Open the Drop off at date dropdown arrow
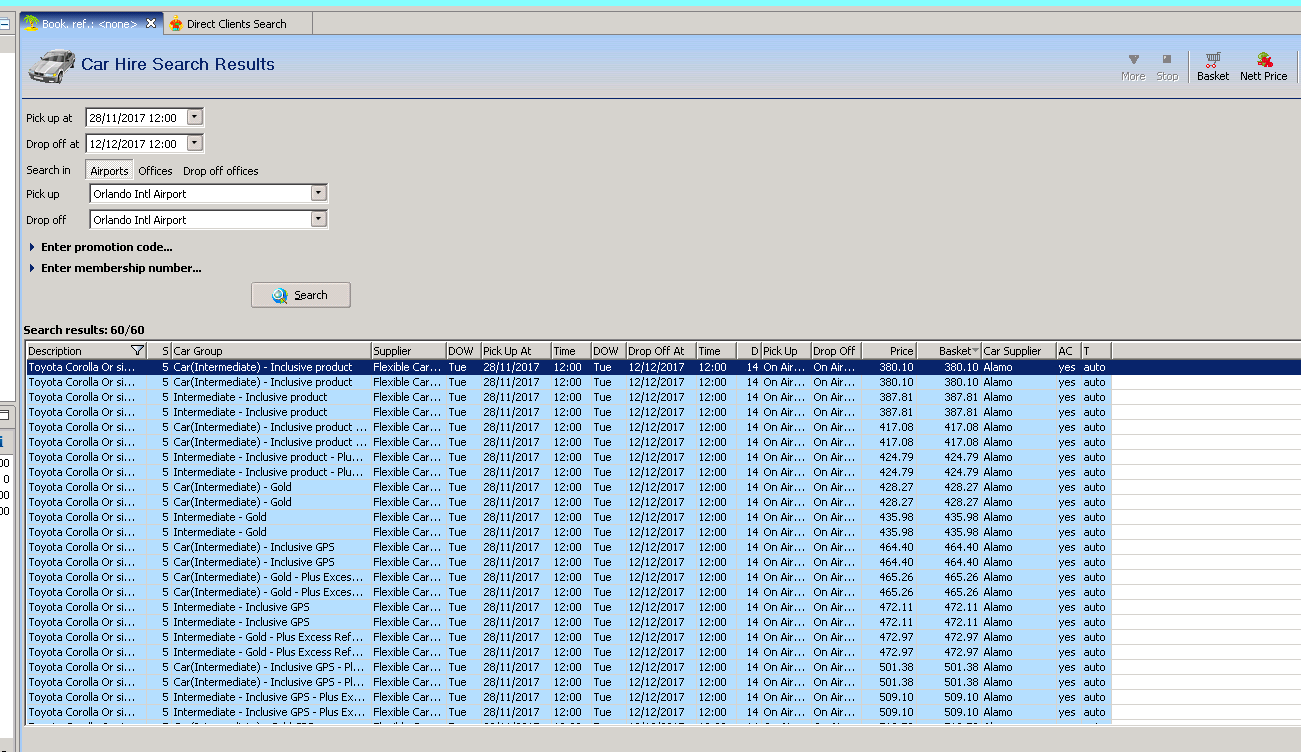1301x752 pixels. point(195,143)
